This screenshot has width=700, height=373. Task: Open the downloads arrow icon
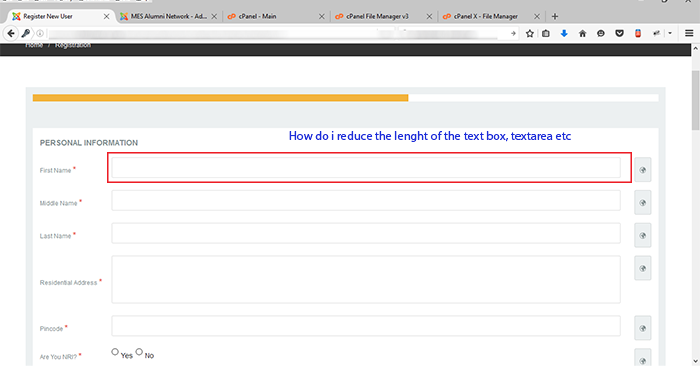(x=564, y=33)
